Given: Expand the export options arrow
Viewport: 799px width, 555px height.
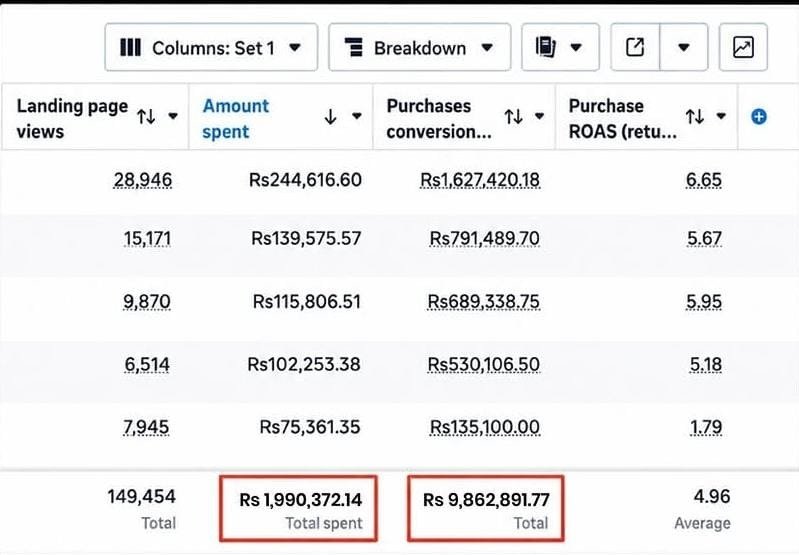Looking at the screenshot, I should pyautogui.click(x=684, y=47).
